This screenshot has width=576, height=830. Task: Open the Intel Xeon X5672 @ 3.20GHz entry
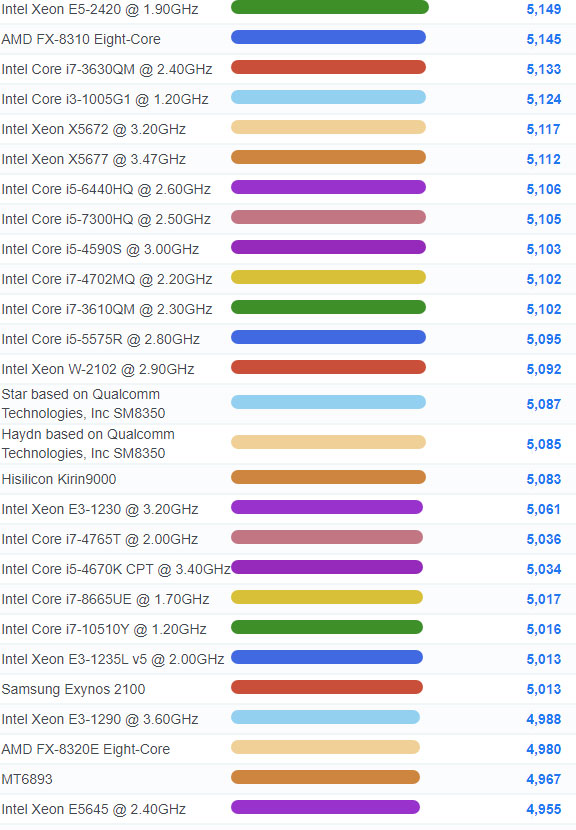[94, 129]
